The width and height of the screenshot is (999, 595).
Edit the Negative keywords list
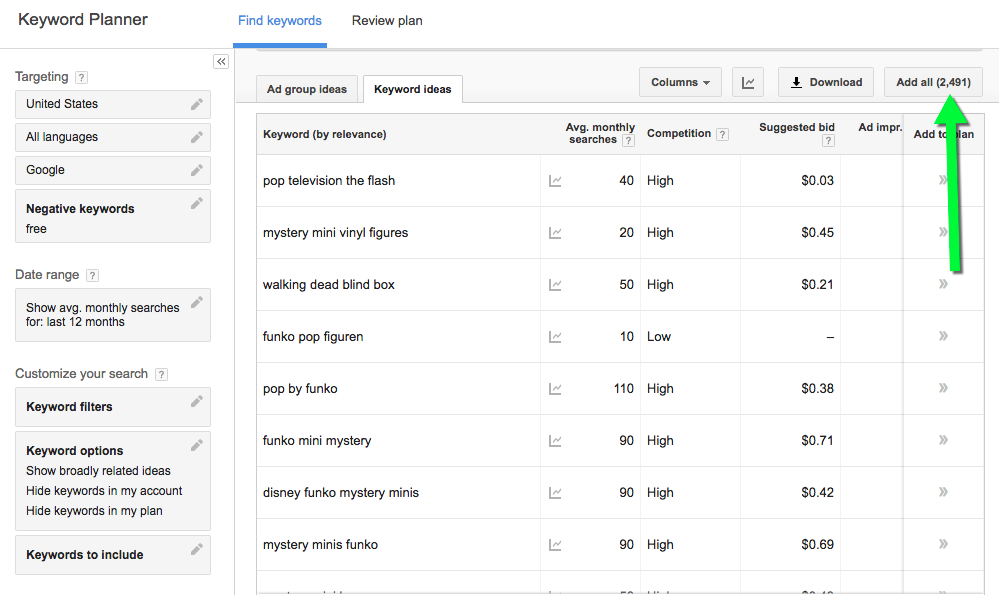coord(197,203)
